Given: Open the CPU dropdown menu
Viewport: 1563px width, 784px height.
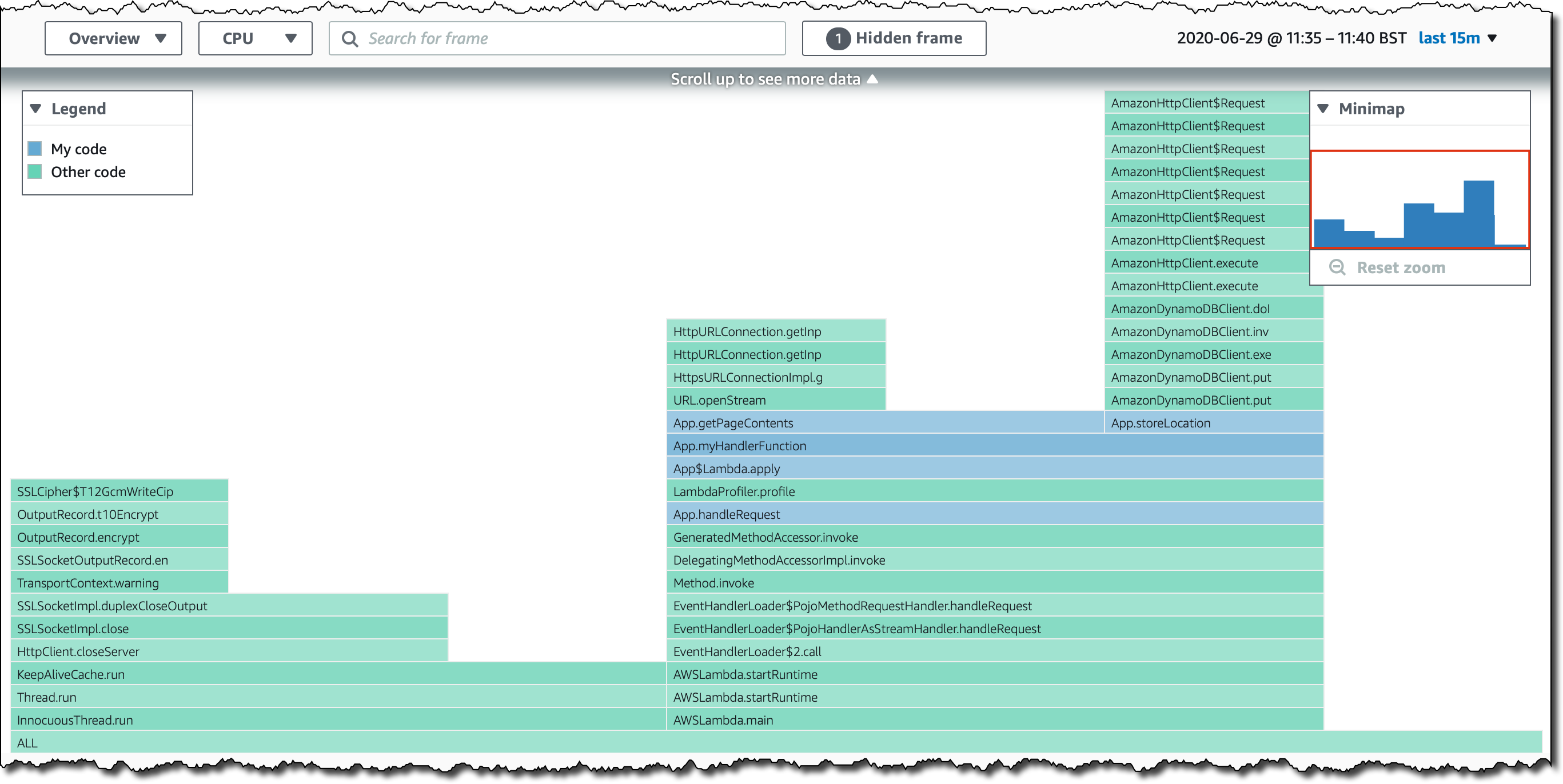Looking at the screenshot, I should [255, 39].
